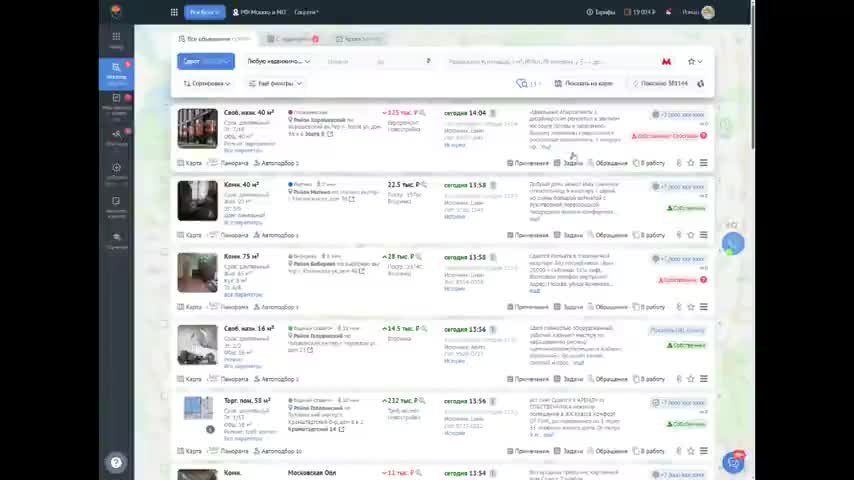854x480 pixels.
Task: Click the help question mark button
Action: tap(116, 463)
